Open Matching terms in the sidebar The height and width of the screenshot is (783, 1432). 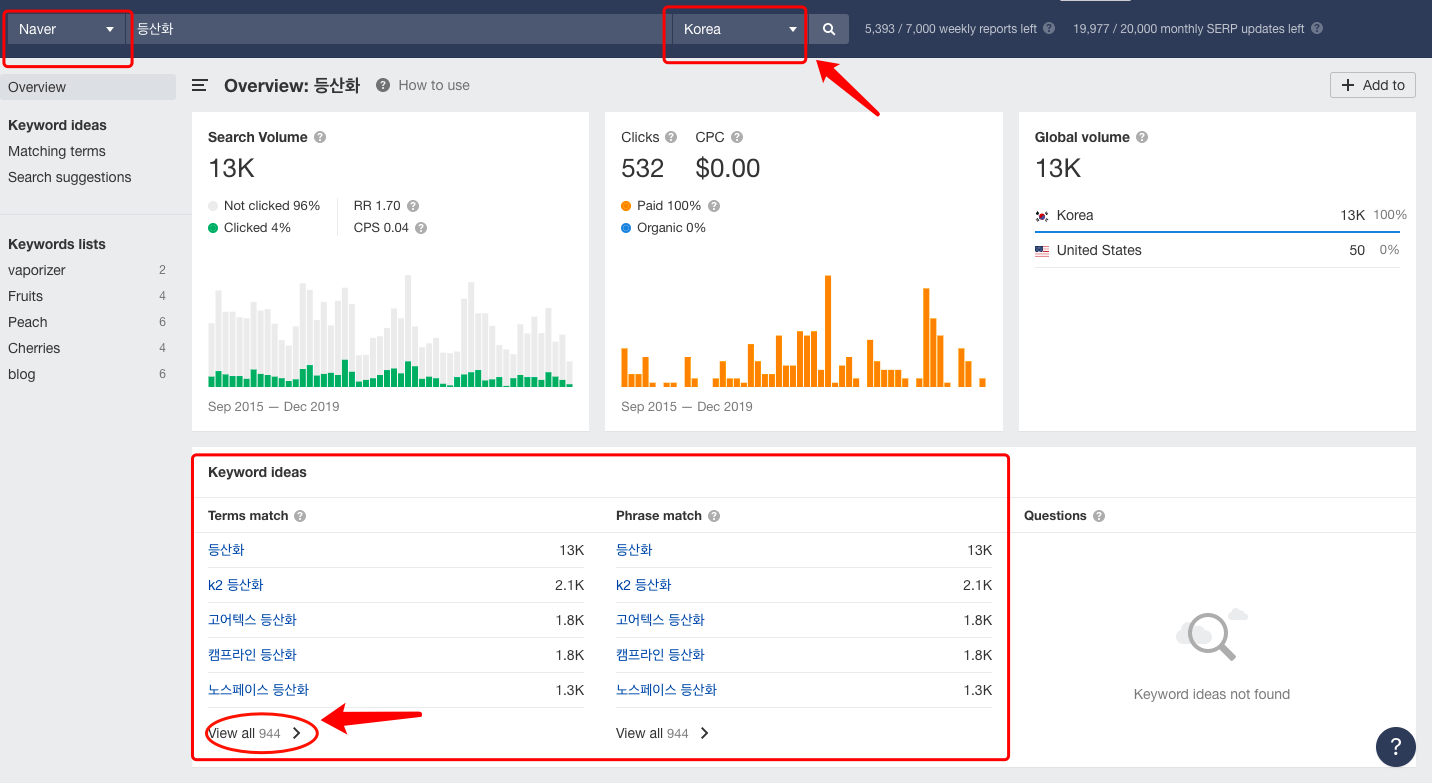(57, 151)
